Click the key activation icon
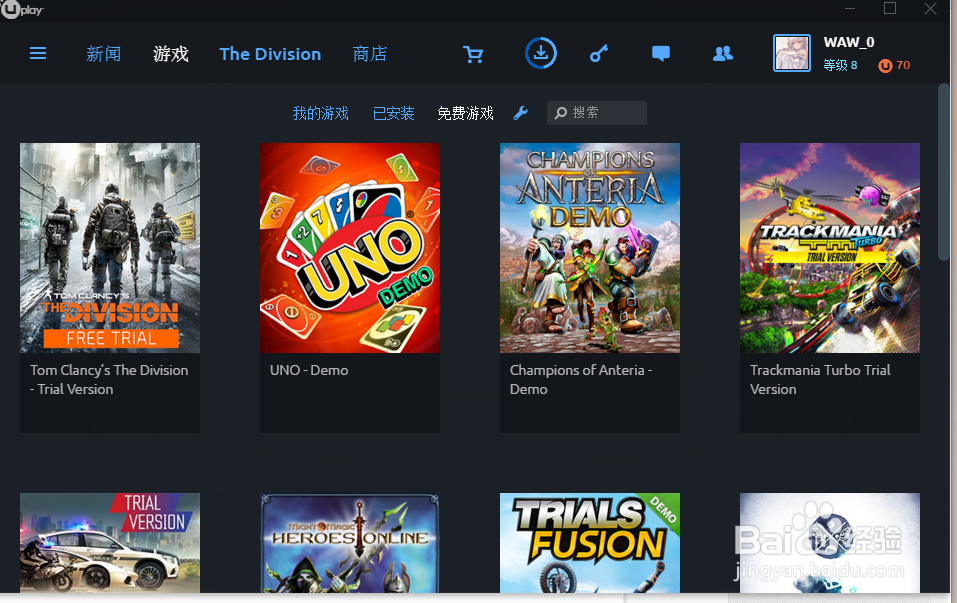The image size is (957, 603). pyautogui.click(x=599, y=54)
